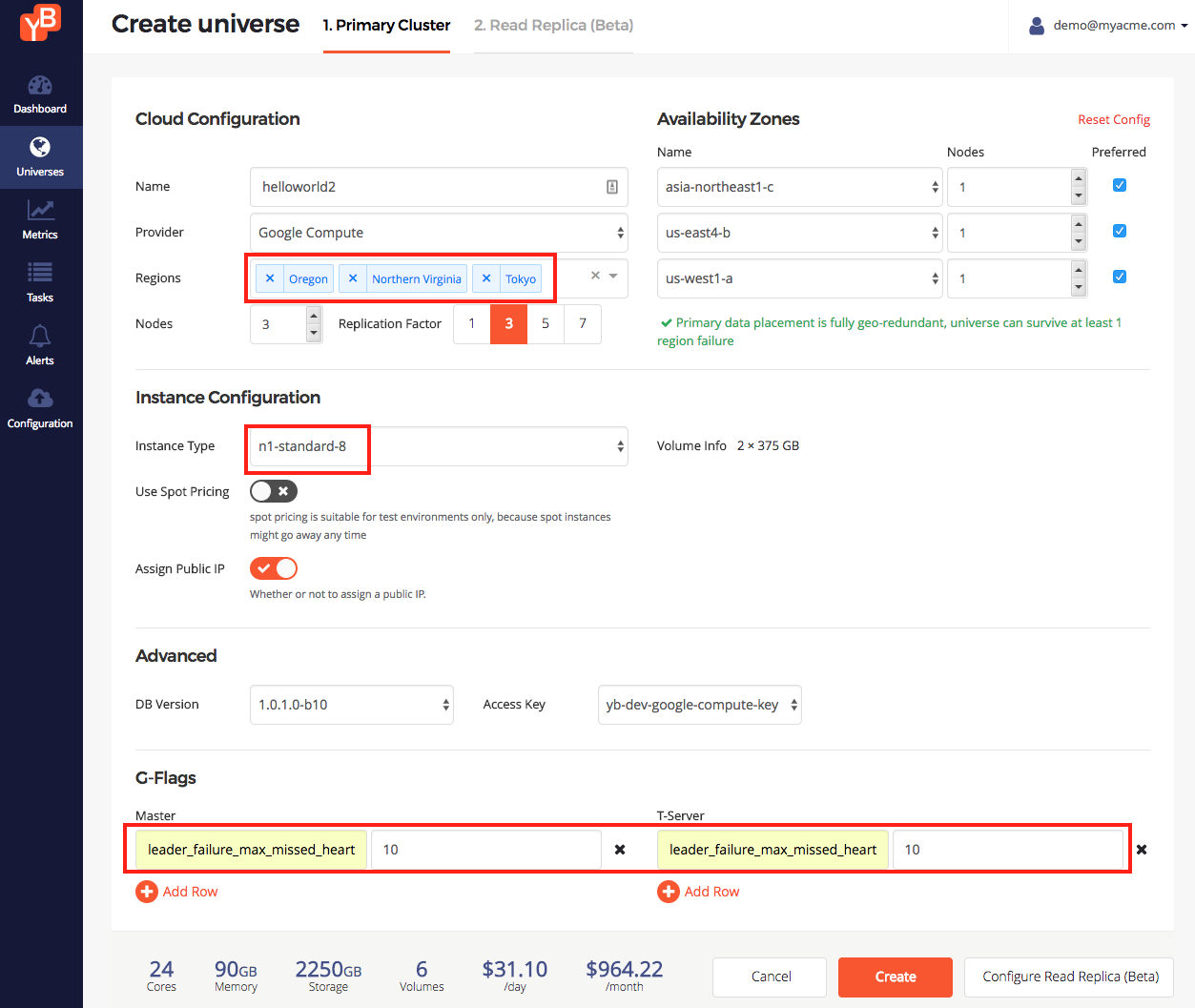Open Metrics chart icon in sidebar
Image resolution: width=1195 pixels, height=1008 pixels.
pyautogui.click(x=40, y=210)
